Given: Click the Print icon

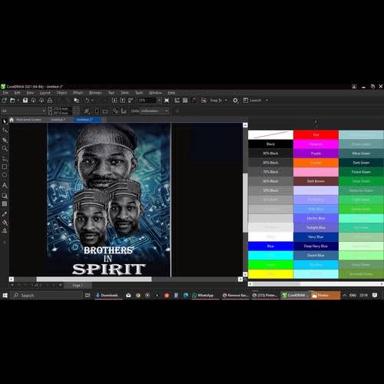Looking at the screenshot, I should [50, 100].
